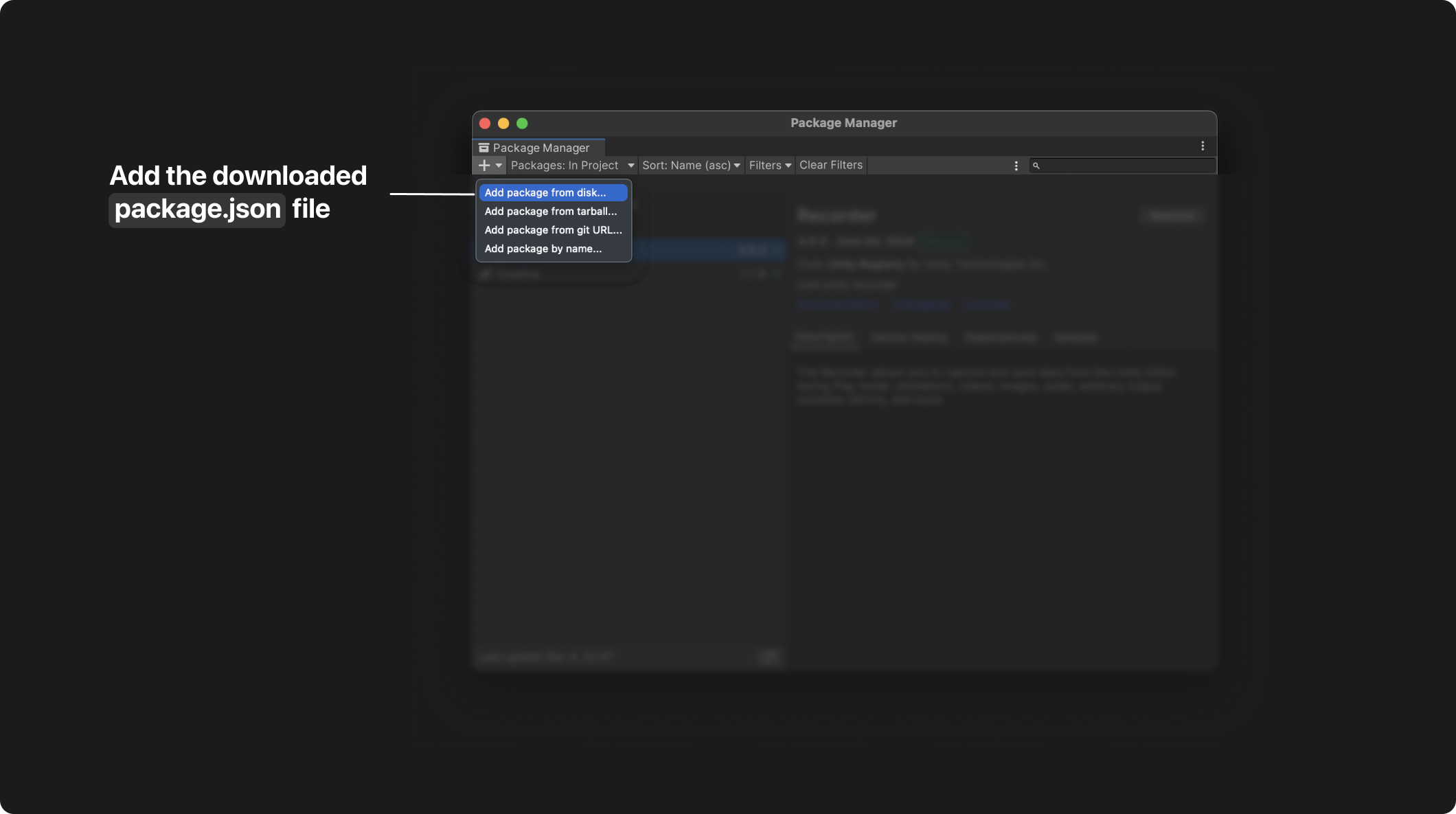Open the Packages: In Project dropdown
This screenshot has height=814, width=1456.
point(572,166)
